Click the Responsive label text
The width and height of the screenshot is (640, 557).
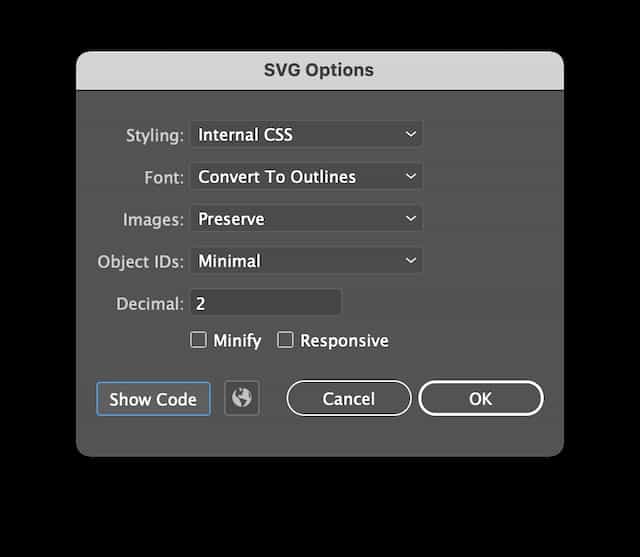pos(344,341)
